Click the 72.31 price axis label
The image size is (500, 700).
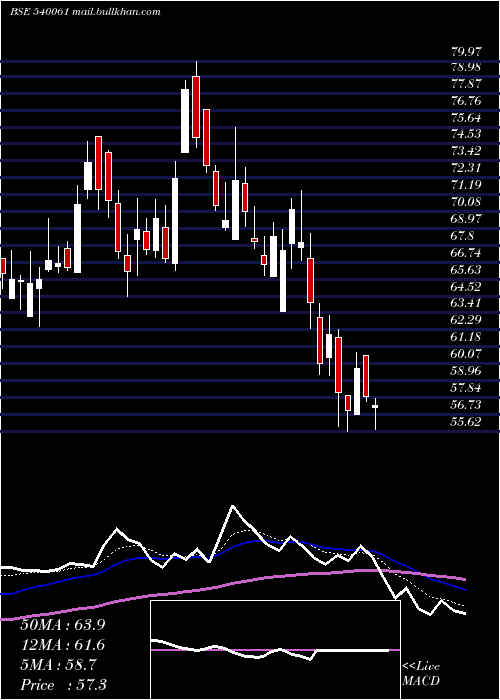tap(467, 168)
